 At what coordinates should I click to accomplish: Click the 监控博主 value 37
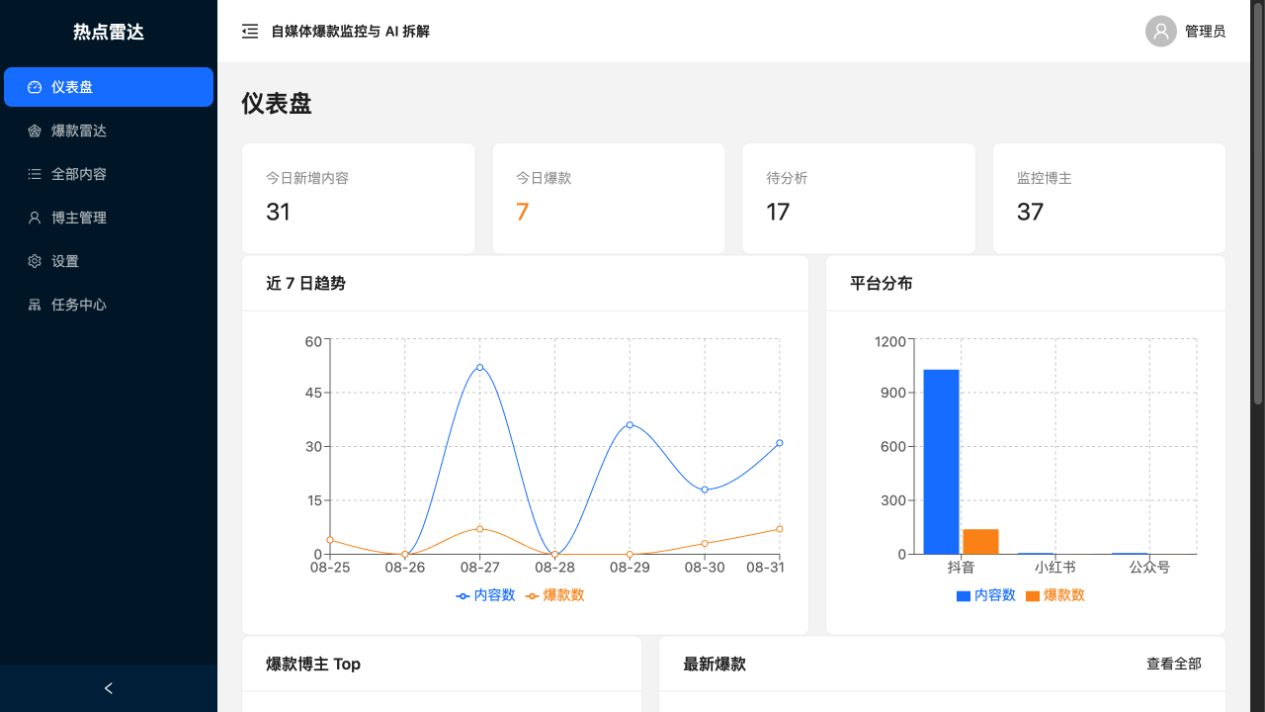[1030, 212]
